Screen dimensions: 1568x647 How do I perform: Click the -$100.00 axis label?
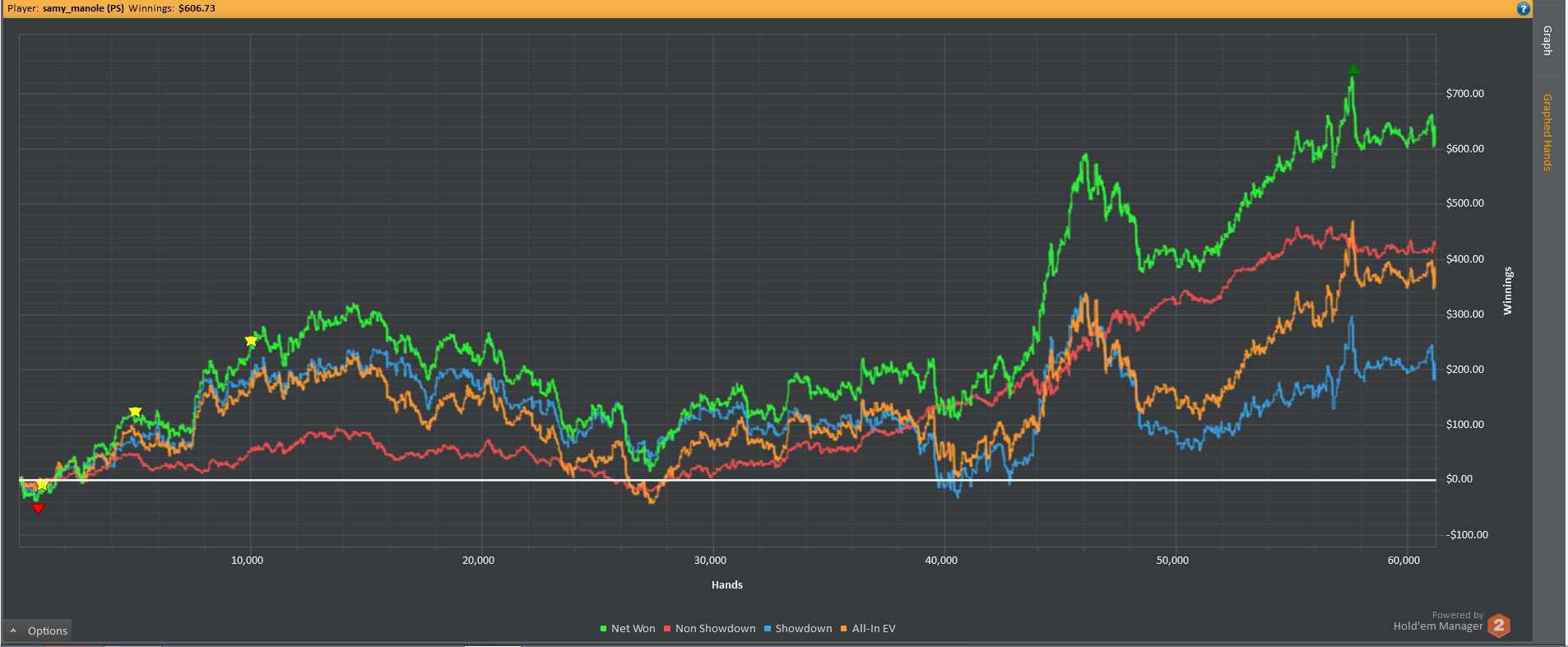[1467, 535]
